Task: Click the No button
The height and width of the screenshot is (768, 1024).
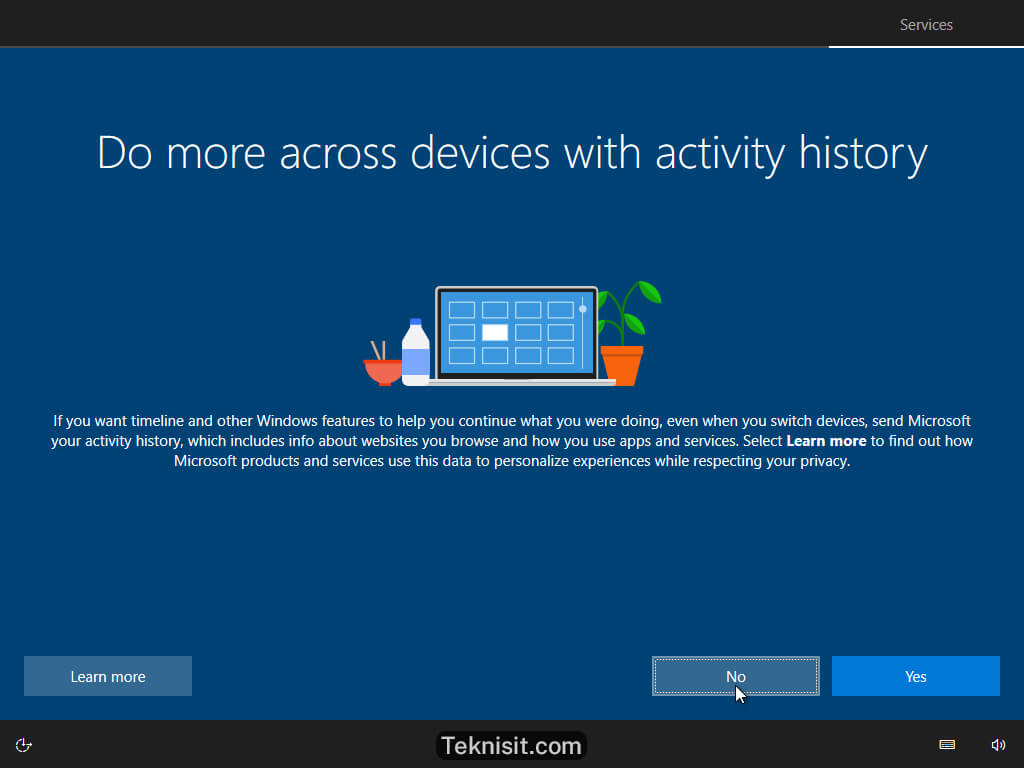Action: coord(735,676)
